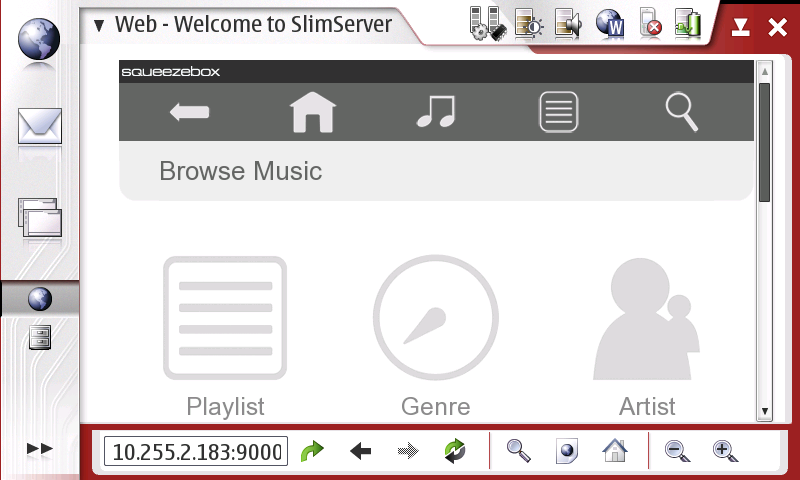Open the Squeezebox search magnifier
The width and height of the screenshot is (800, 480).
pos(681,112)
